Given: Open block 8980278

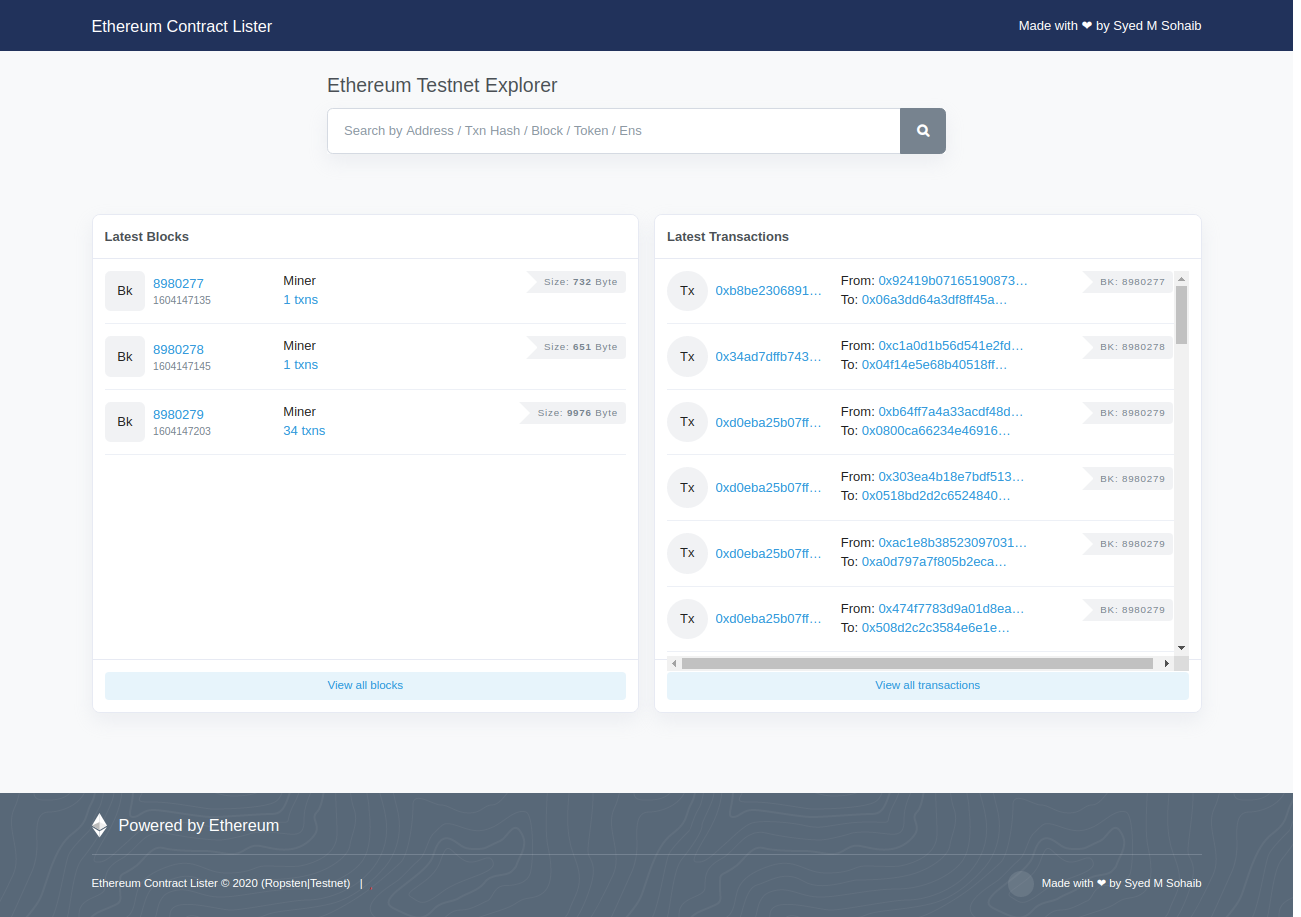Looking at the screenshot, I should 178,349.
